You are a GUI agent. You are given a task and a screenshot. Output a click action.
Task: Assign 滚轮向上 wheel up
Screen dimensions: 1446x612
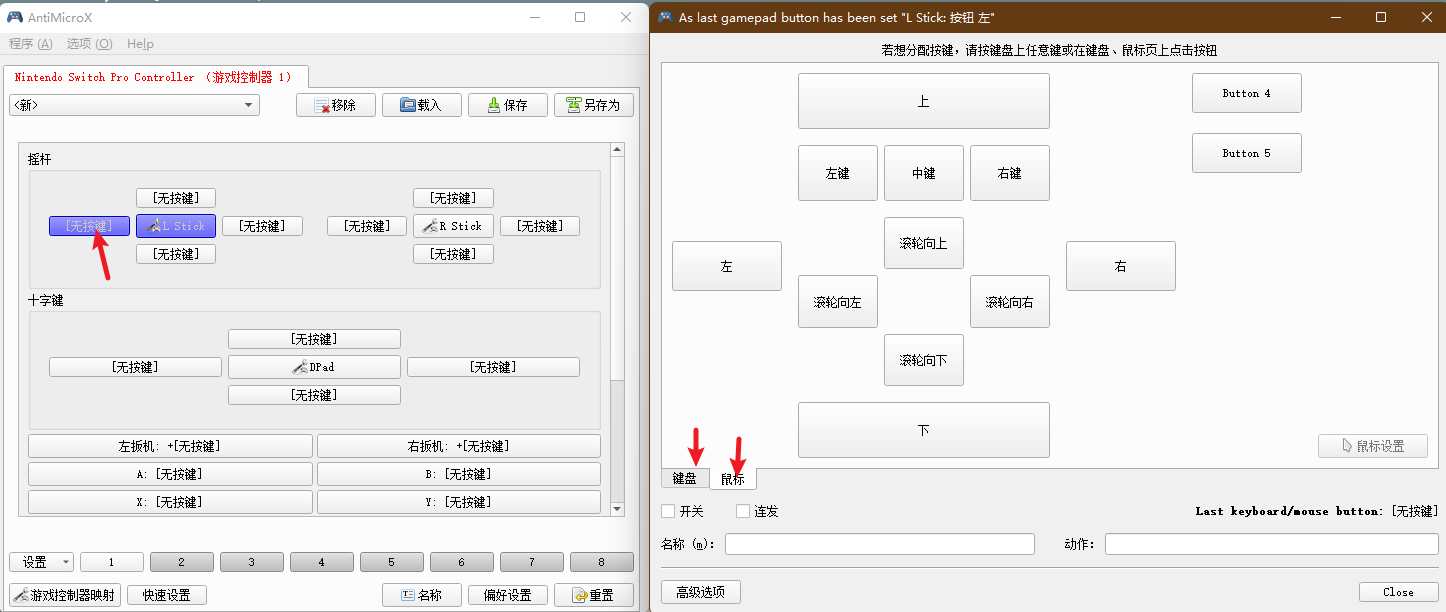(924, 243)
